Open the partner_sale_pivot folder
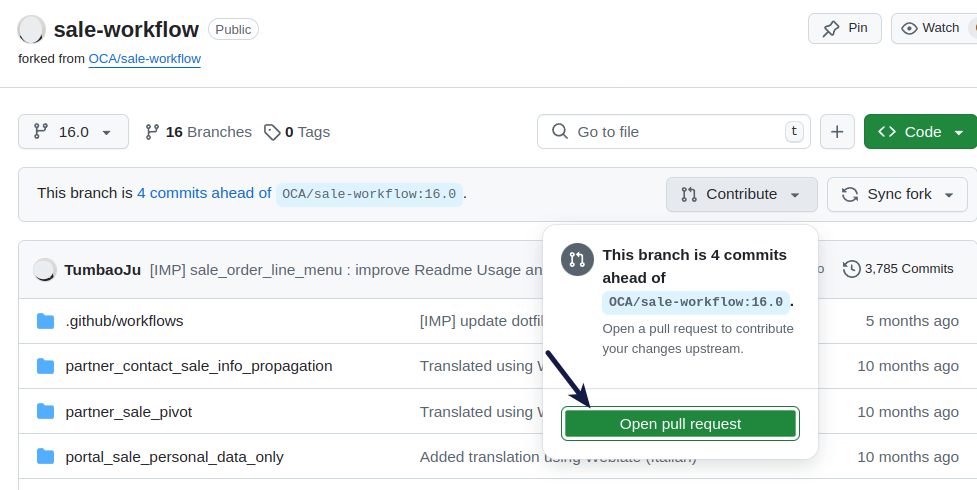The height and width of the screenshot is (490, 977). point(128,411)
